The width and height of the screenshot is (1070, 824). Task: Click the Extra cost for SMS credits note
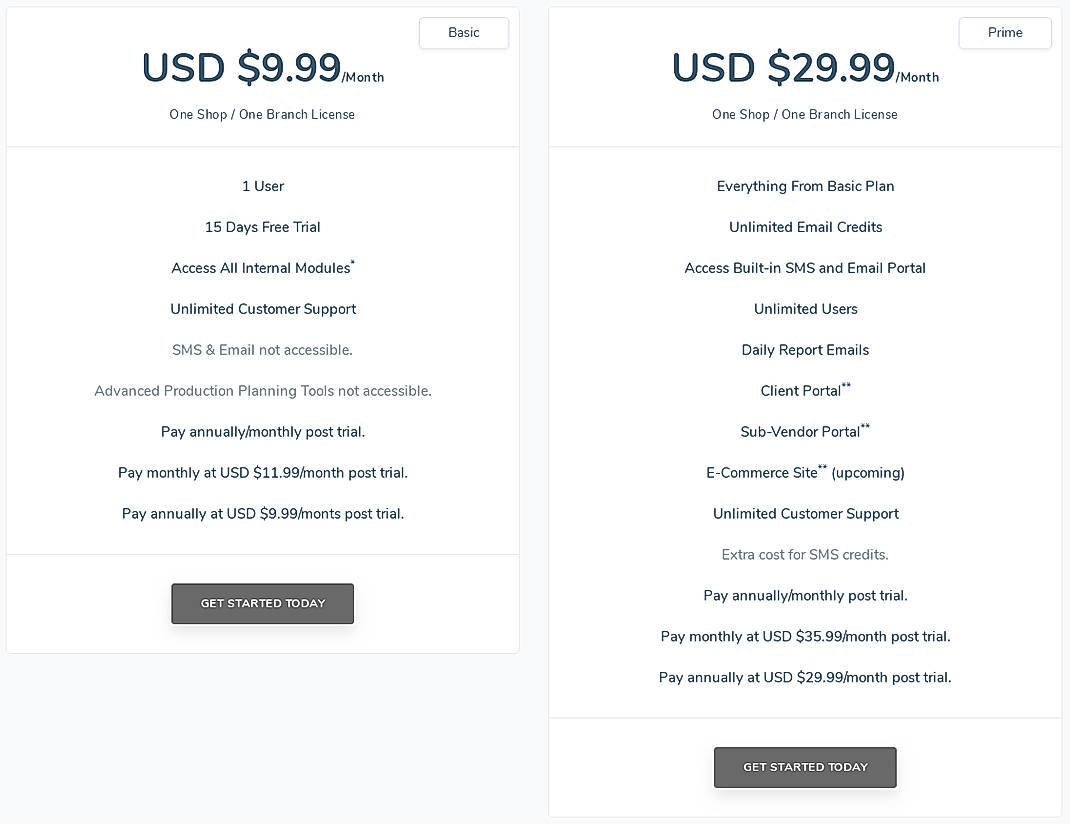click(x=805, y=554)
